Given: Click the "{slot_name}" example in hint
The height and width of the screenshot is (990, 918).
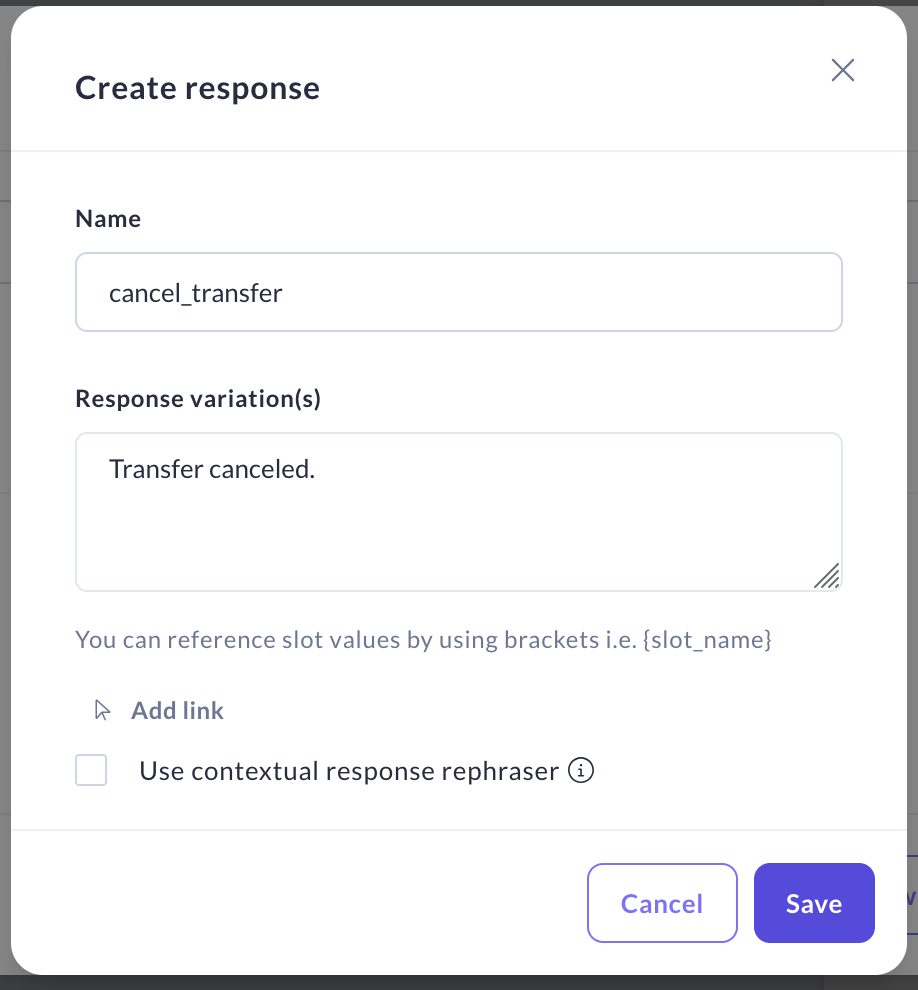Looking at the screenshot, I should [707, 640].
